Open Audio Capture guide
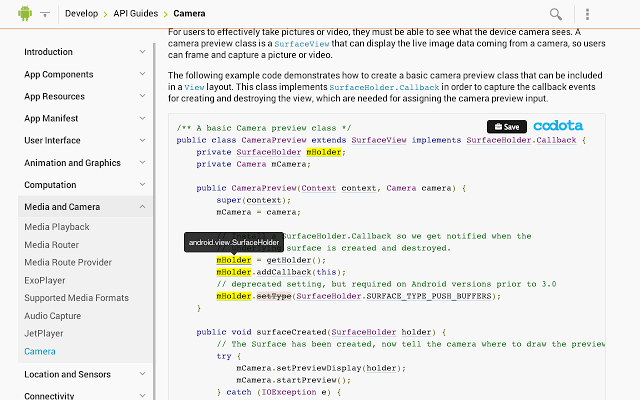 (x=52, y=316)
